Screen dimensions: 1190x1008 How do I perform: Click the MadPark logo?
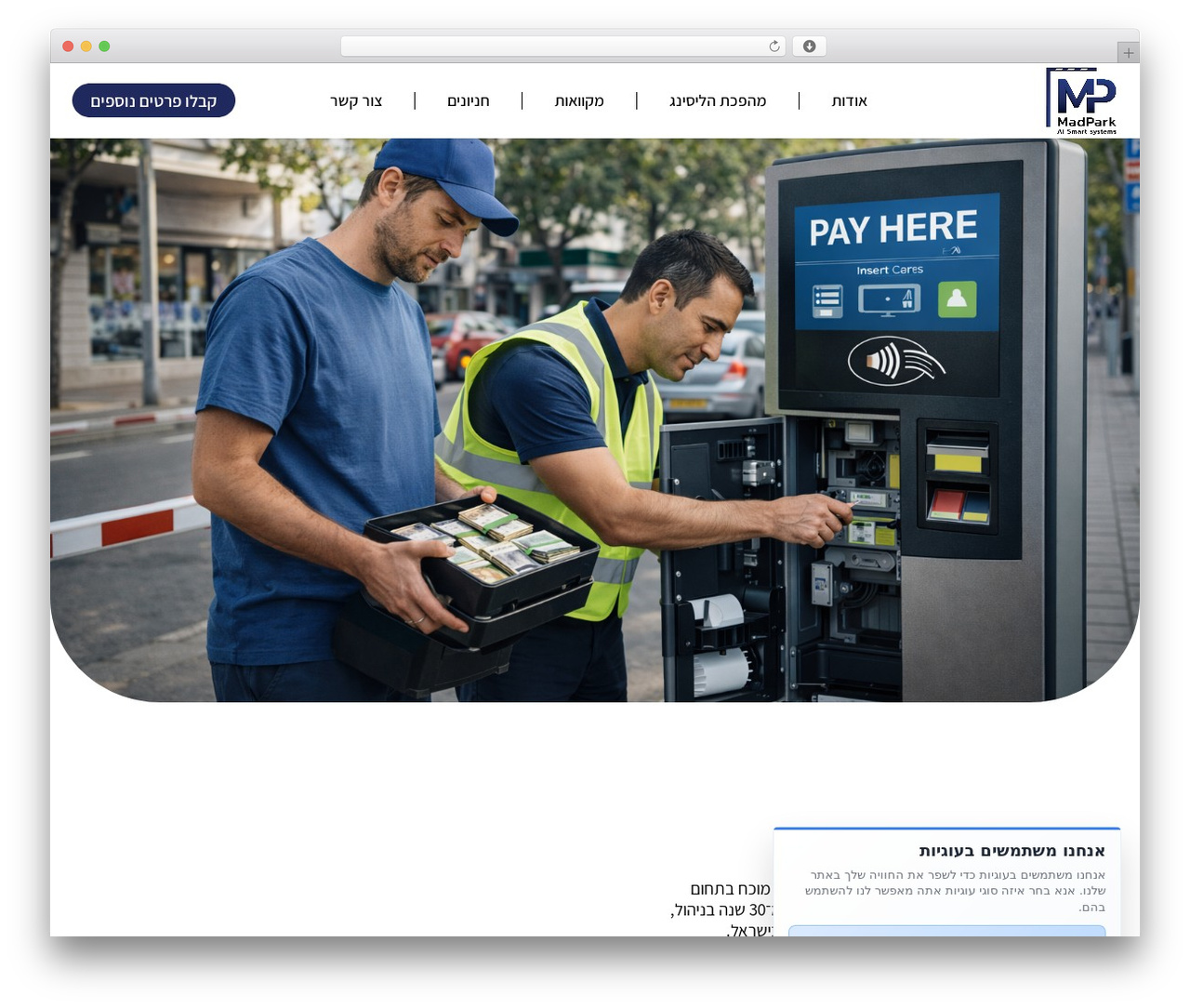(x=1082, y=101)
